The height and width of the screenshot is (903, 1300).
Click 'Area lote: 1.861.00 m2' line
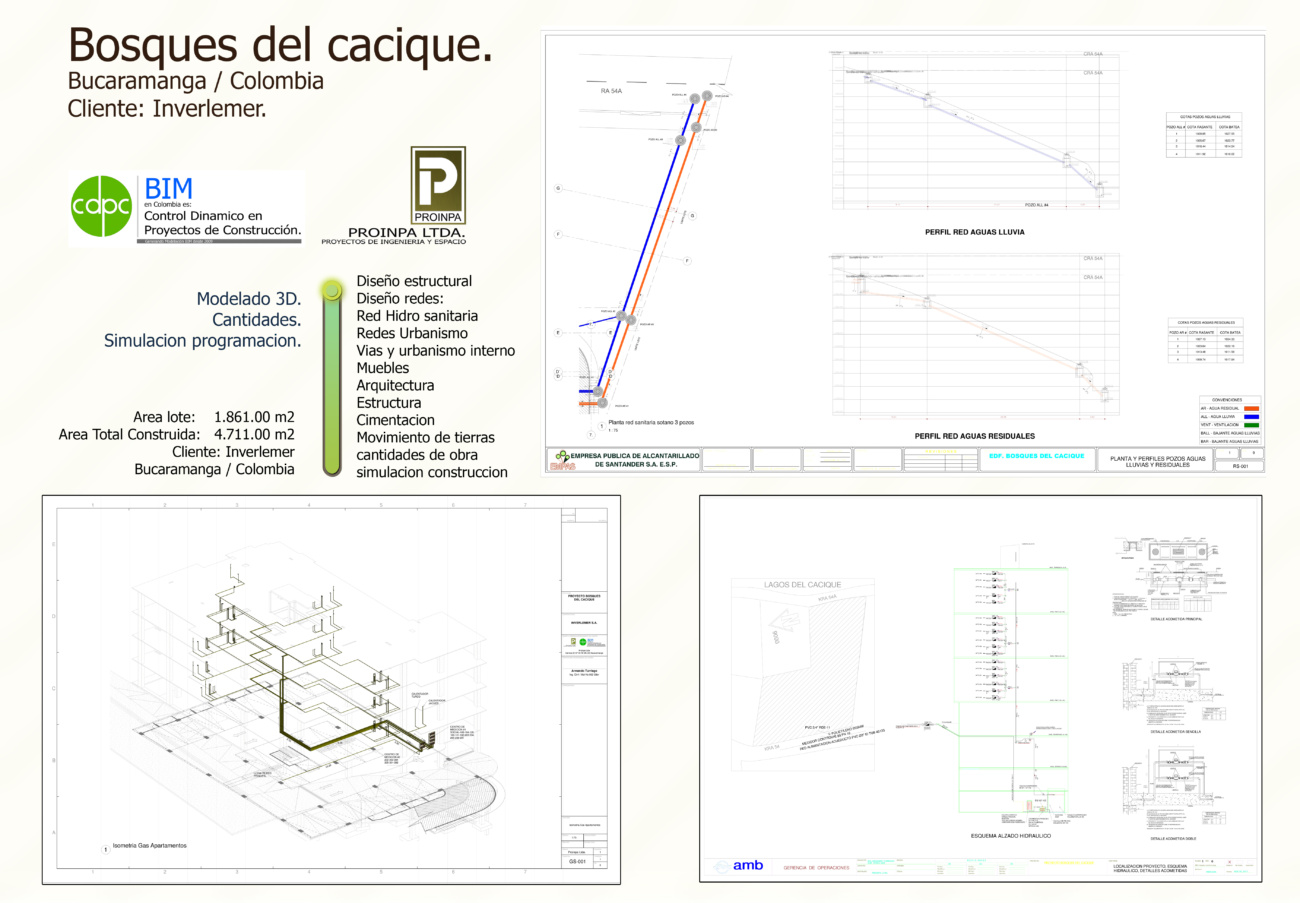click(x=214, y=416)
